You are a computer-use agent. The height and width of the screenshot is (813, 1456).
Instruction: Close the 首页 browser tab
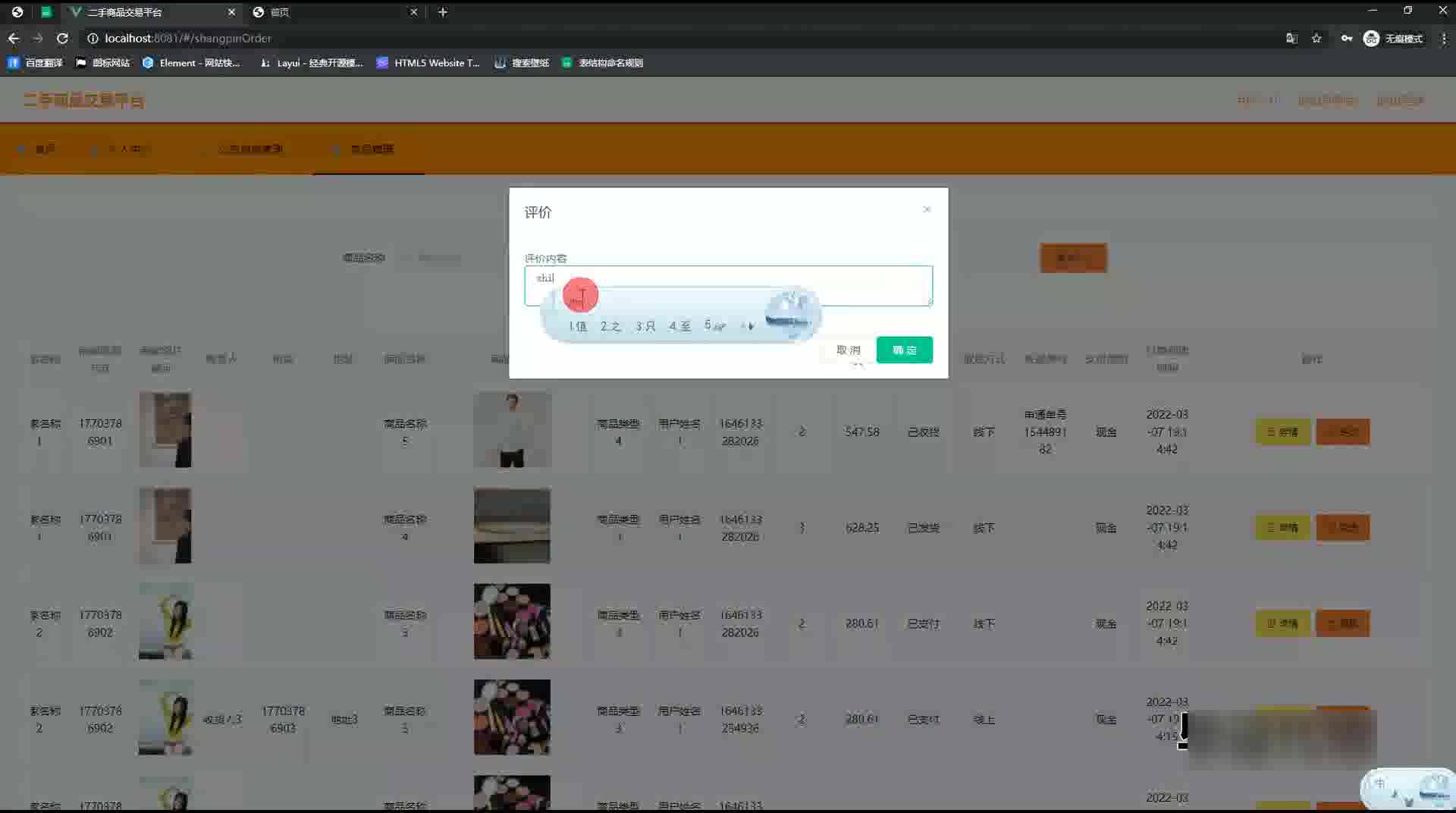click(x=413, y=12)
